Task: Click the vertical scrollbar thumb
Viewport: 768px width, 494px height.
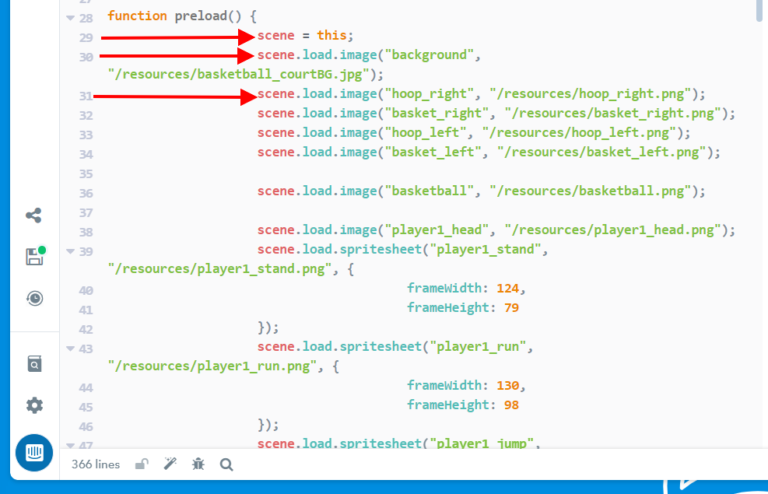Action: (761, 10)
